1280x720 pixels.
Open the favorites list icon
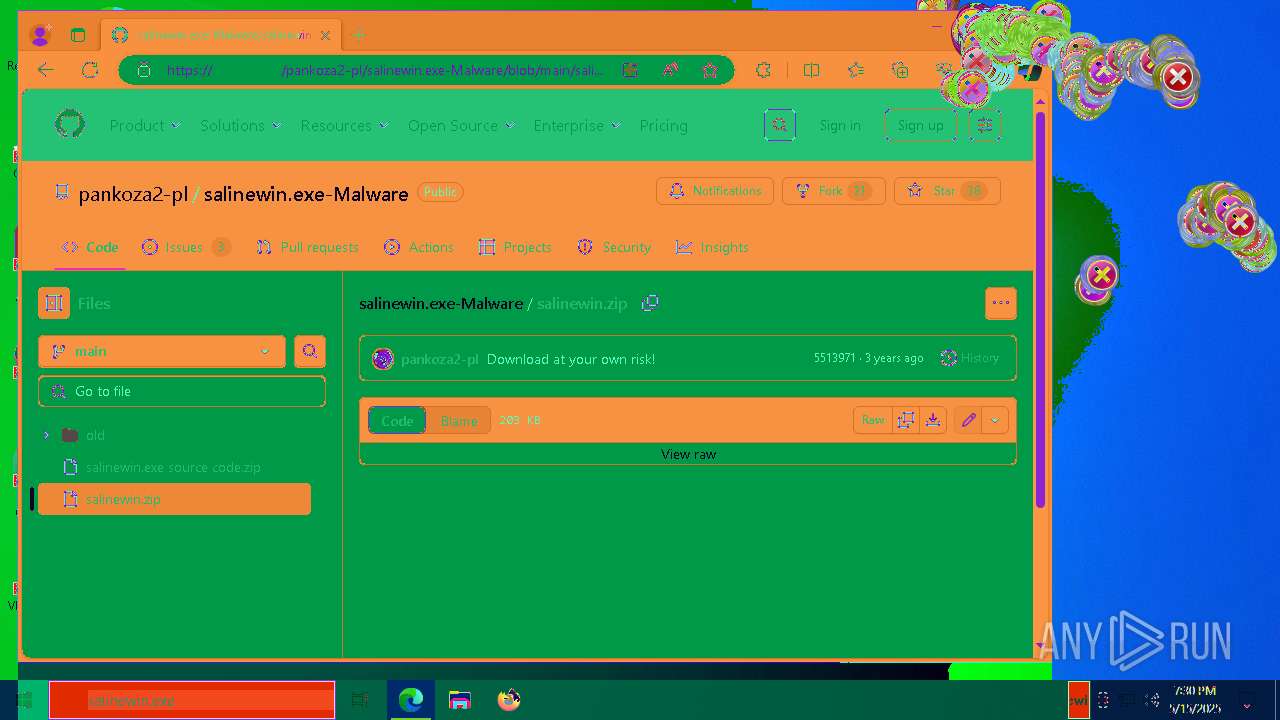[x=856, y=70]
